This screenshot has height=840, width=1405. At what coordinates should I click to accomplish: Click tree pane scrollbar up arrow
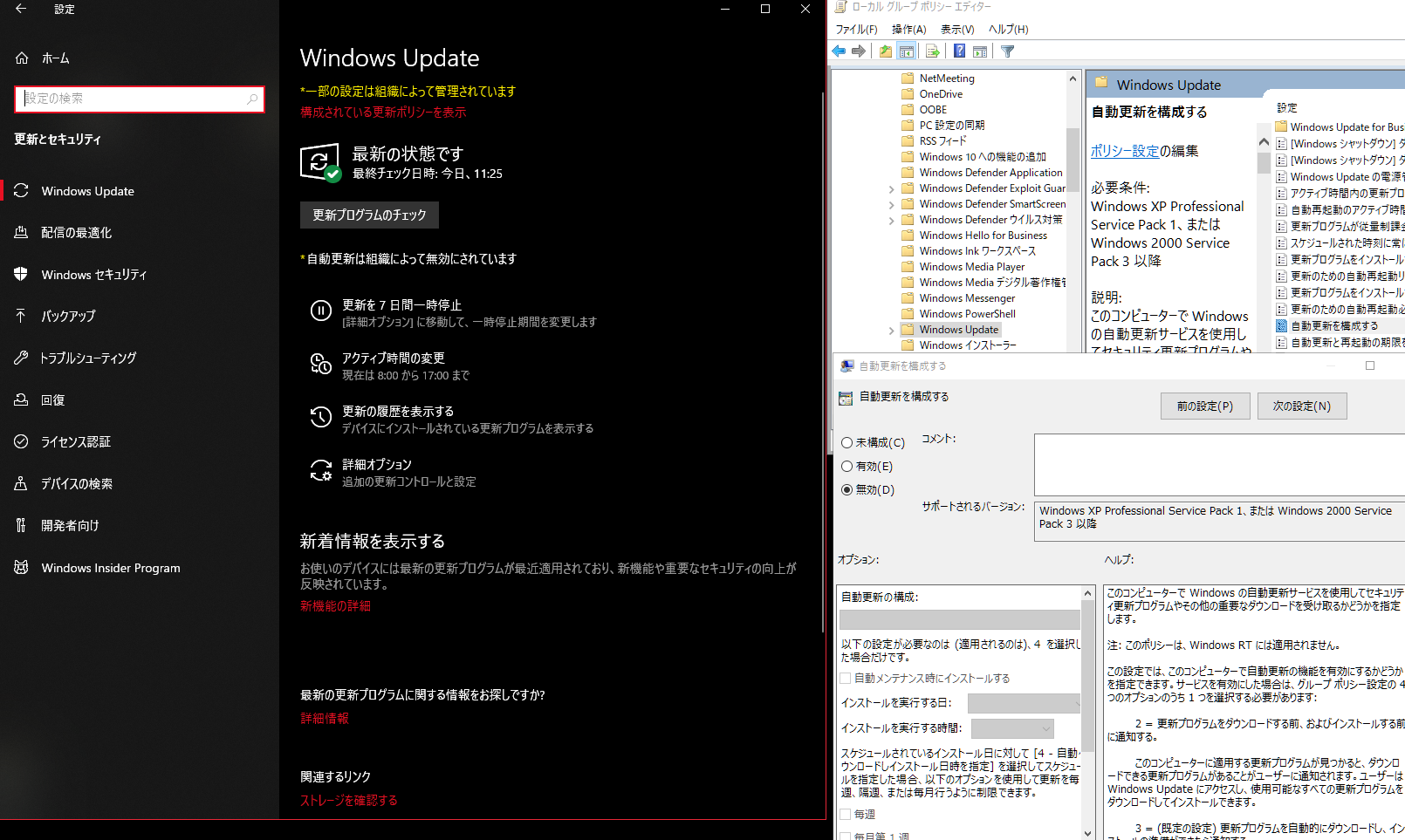pos(1073,79)
